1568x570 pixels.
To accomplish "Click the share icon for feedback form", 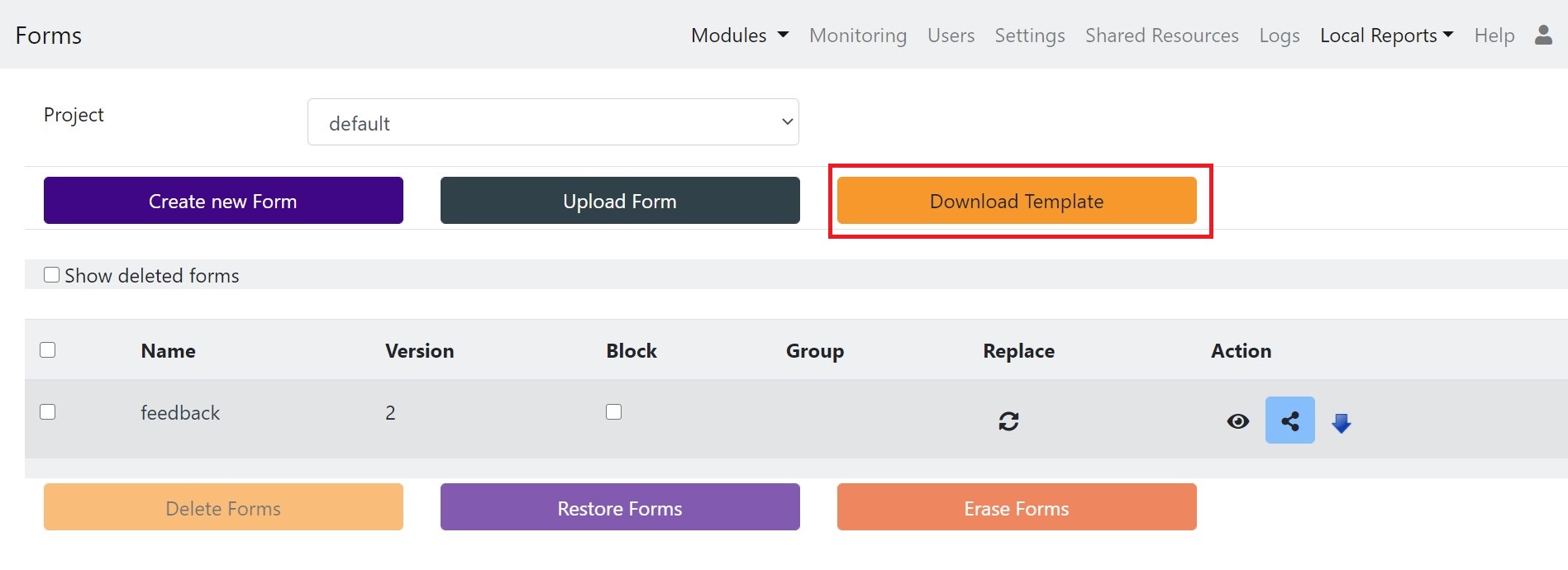I will [x=1289, y=420].
